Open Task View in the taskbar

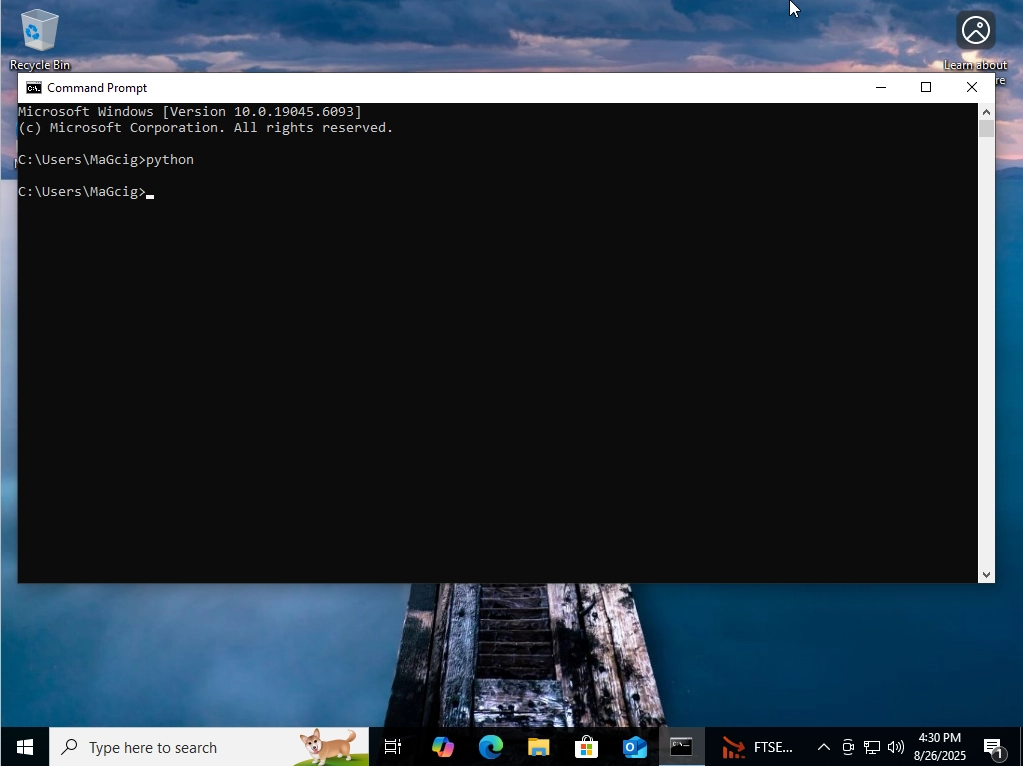(393, 747)
